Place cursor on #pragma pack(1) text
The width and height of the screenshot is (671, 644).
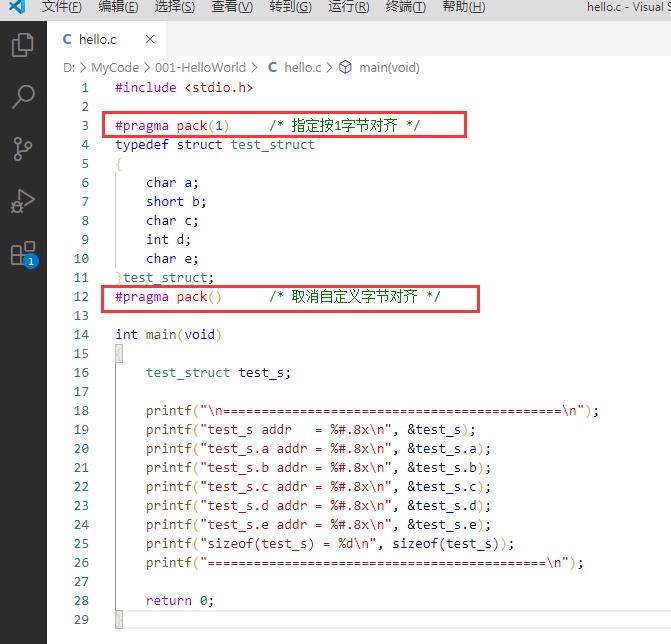point(172,126)
